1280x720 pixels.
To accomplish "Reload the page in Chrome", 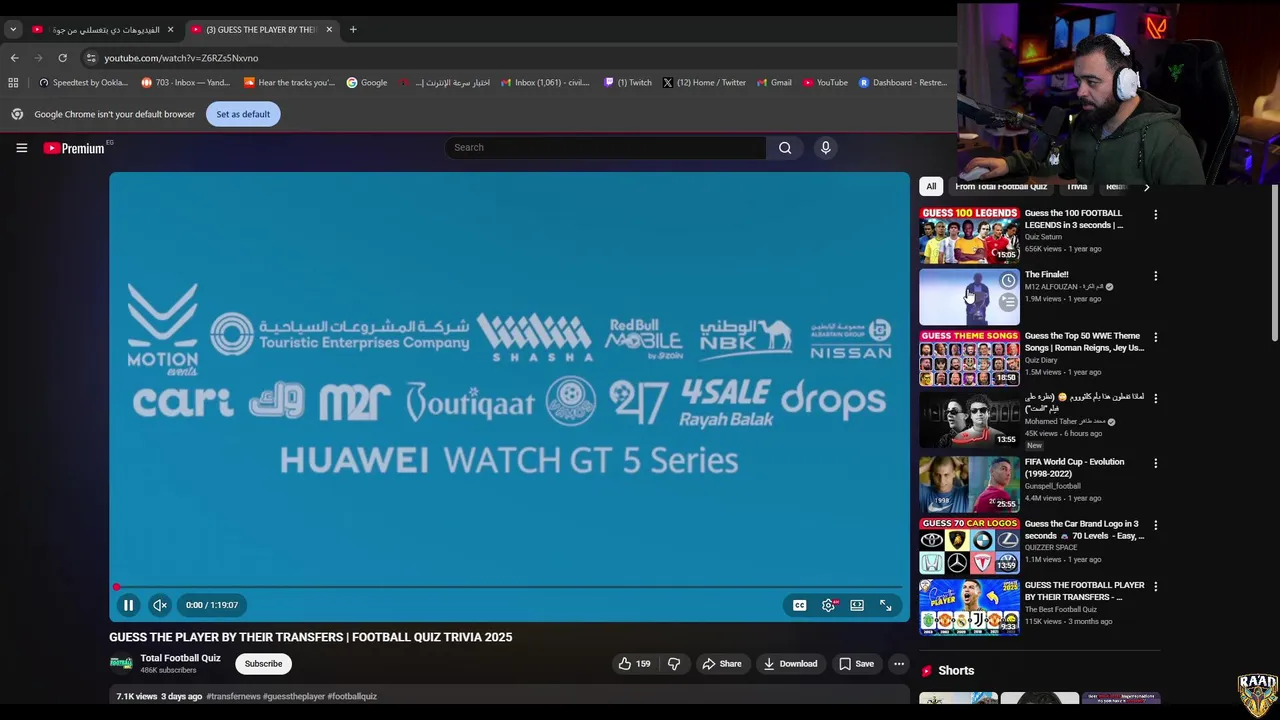I will (62, 58).
